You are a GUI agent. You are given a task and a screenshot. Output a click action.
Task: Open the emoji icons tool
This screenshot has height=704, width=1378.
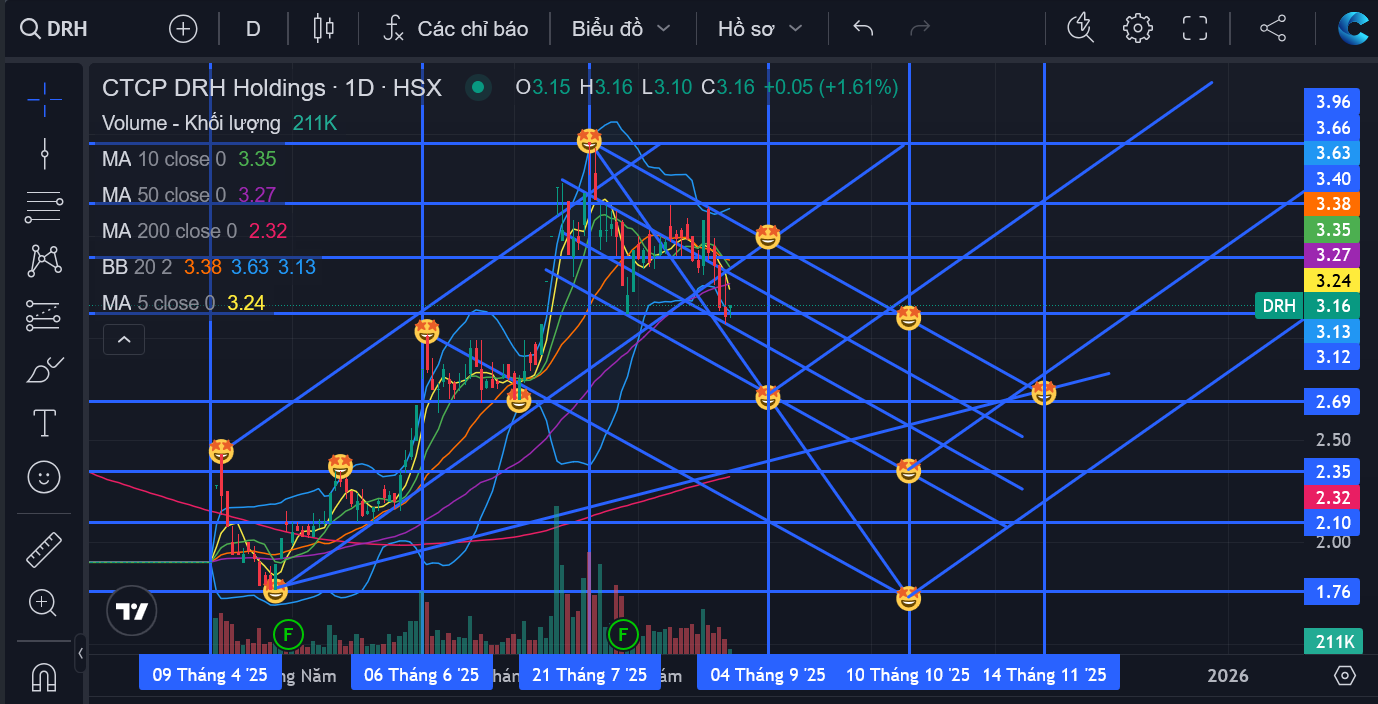click(x=44, y=477)
